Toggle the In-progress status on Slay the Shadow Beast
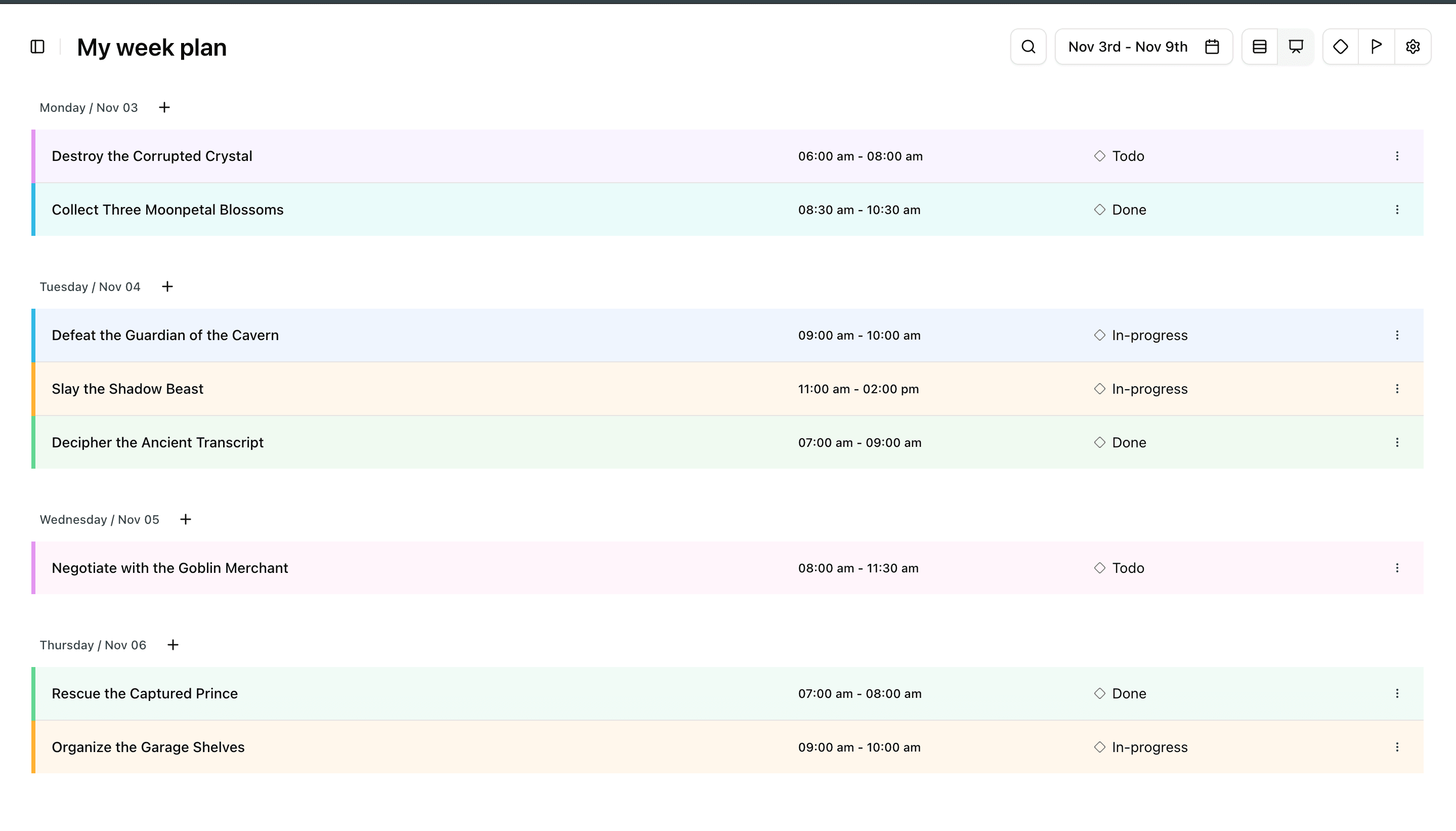The image size is (1456, 831). (1141, 389)
